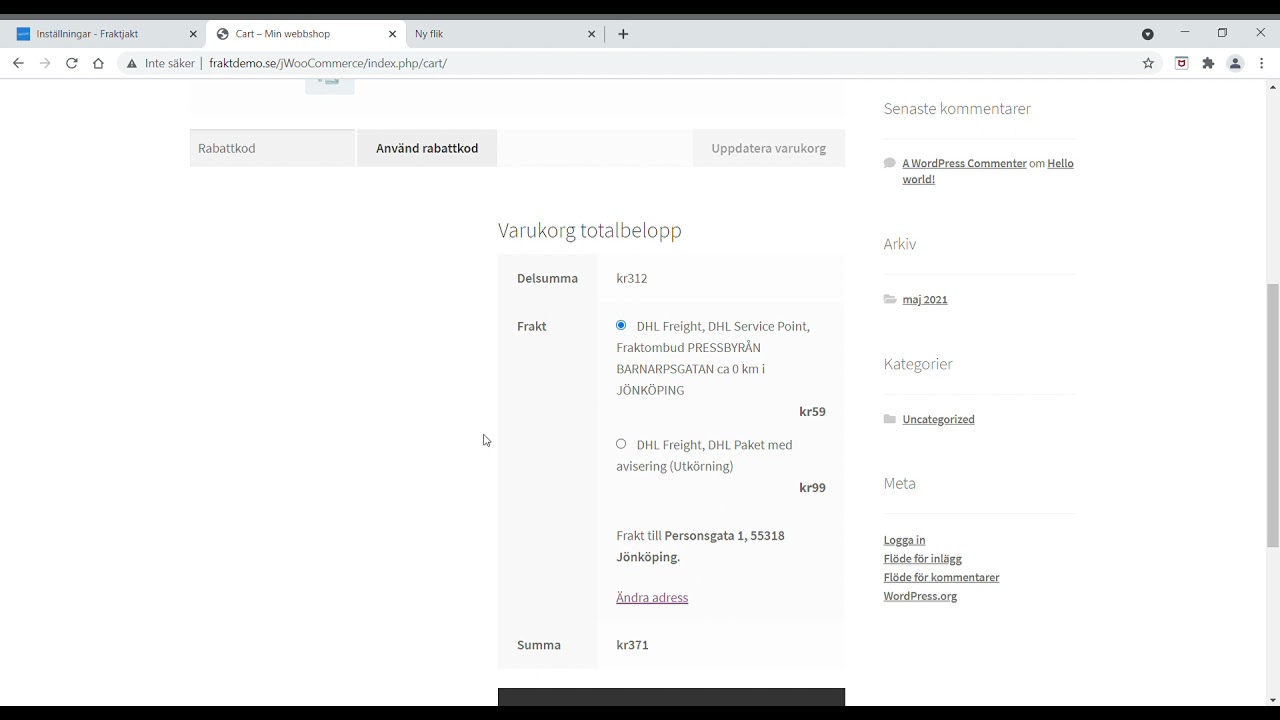Go back with the browser back arrow
This screenshot has width=1280, height=720.
18,63
